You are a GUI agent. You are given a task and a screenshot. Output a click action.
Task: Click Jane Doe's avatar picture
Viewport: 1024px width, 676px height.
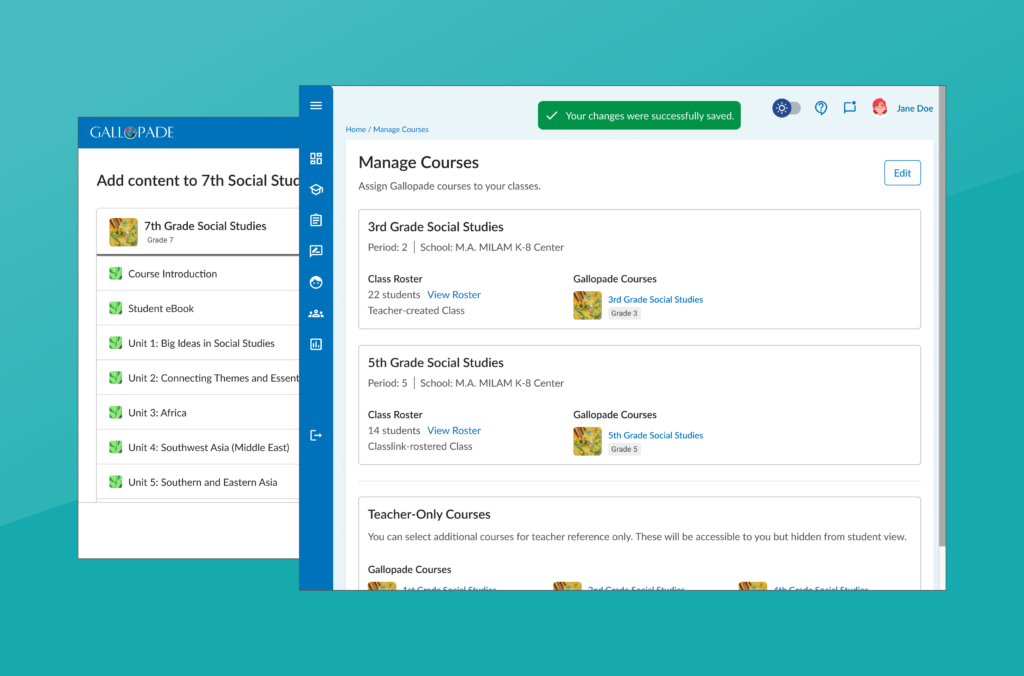(x=880, y=108)
